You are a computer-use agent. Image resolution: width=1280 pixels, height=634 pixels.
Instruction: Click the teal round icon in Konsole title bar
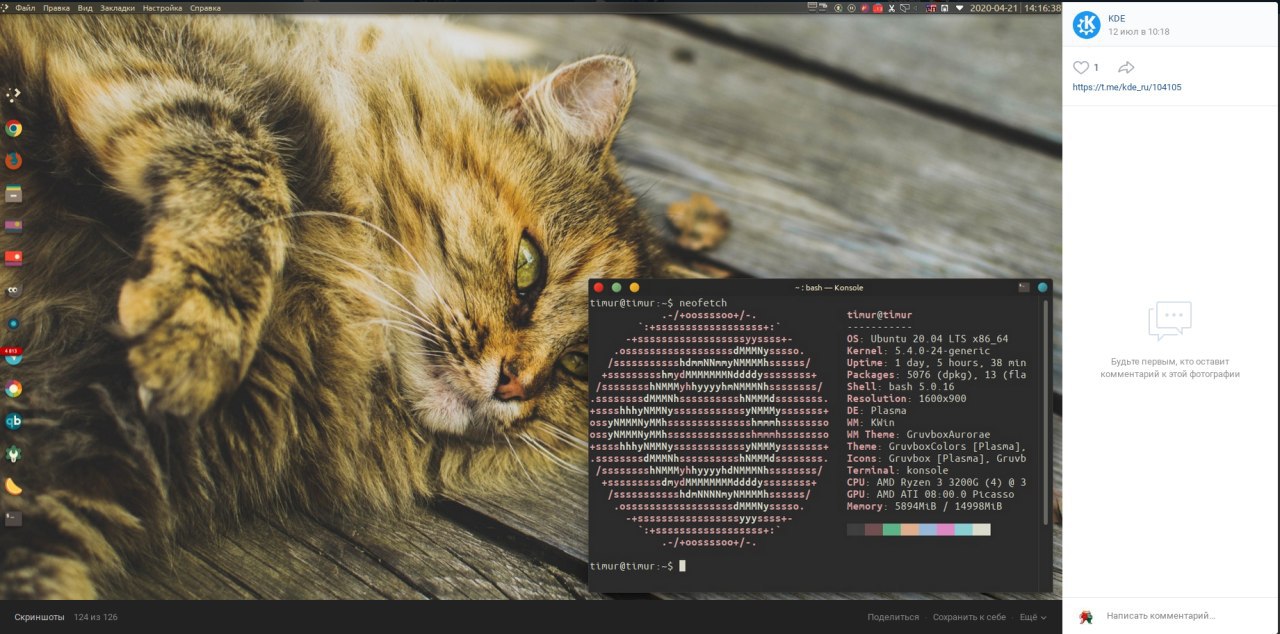pyautogui.click(x=1042, y=287)
